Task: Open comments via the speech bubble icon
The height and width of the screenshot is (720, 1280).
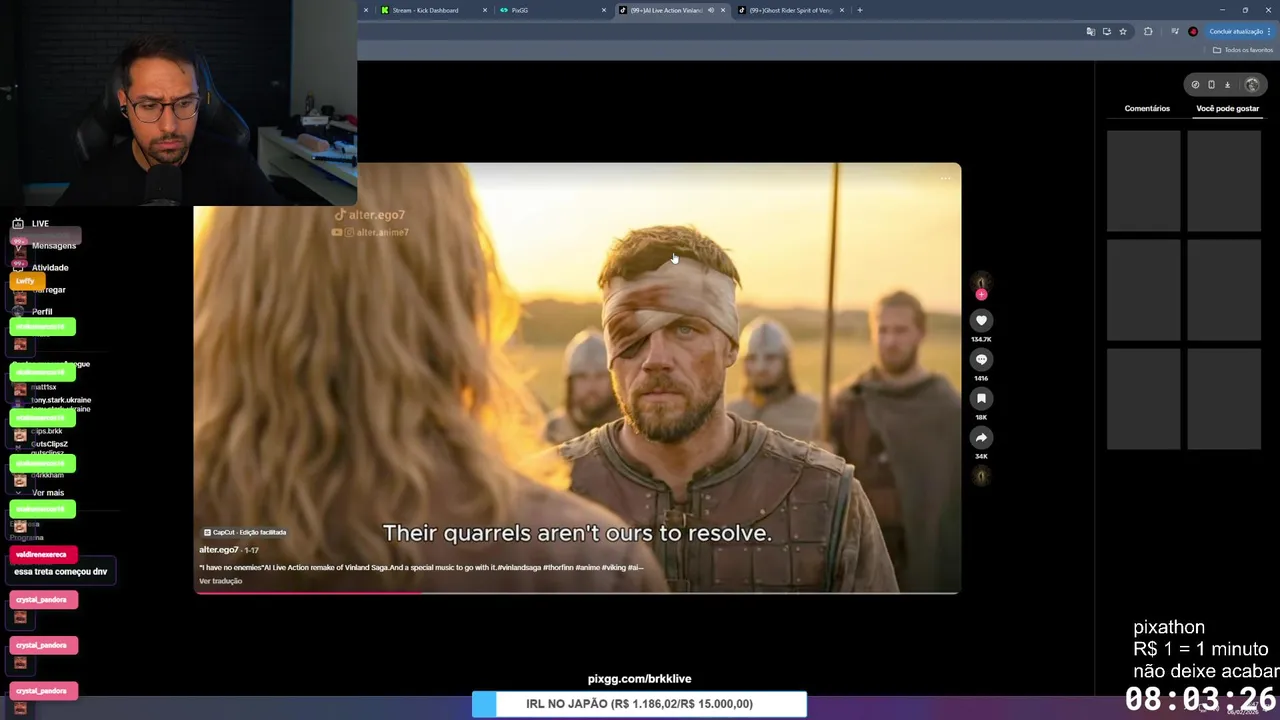Action: point(981,359)
